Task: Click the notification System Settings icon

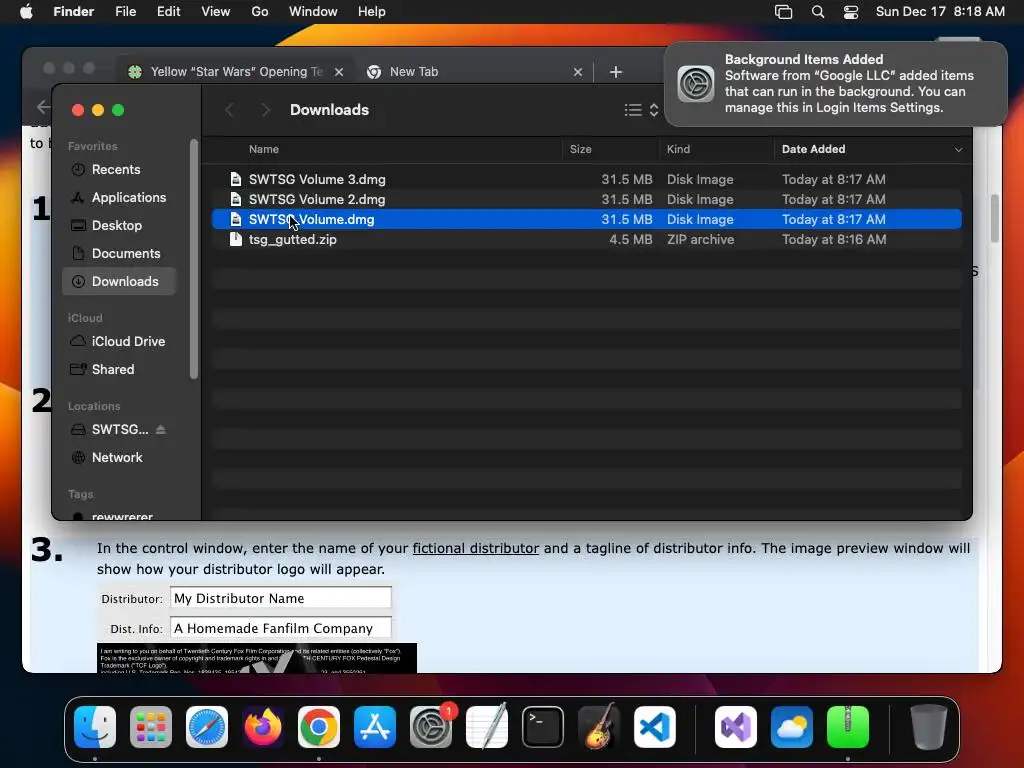Action: [696, 84]
